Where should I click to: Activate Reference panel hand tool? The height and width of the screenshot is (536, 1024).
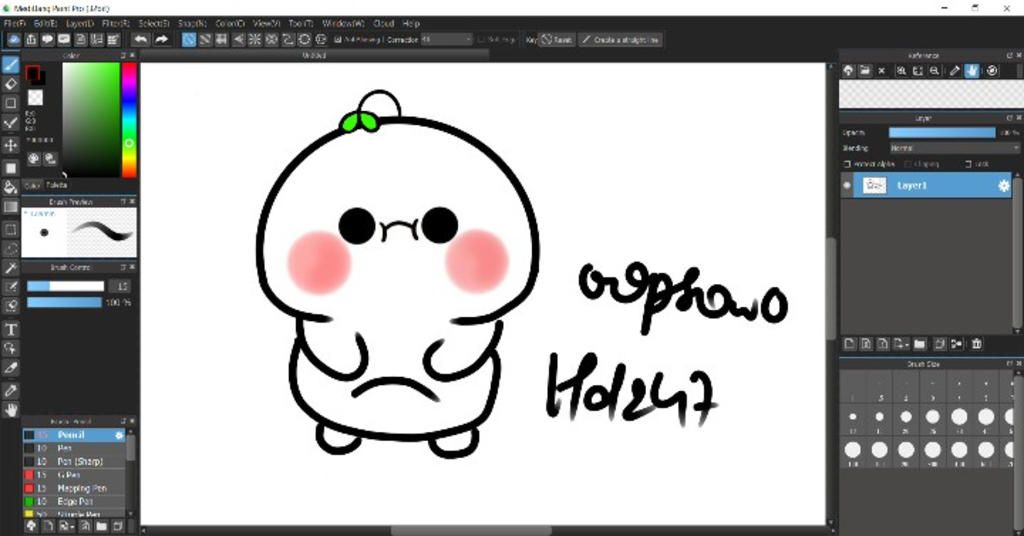pos(972,71)
